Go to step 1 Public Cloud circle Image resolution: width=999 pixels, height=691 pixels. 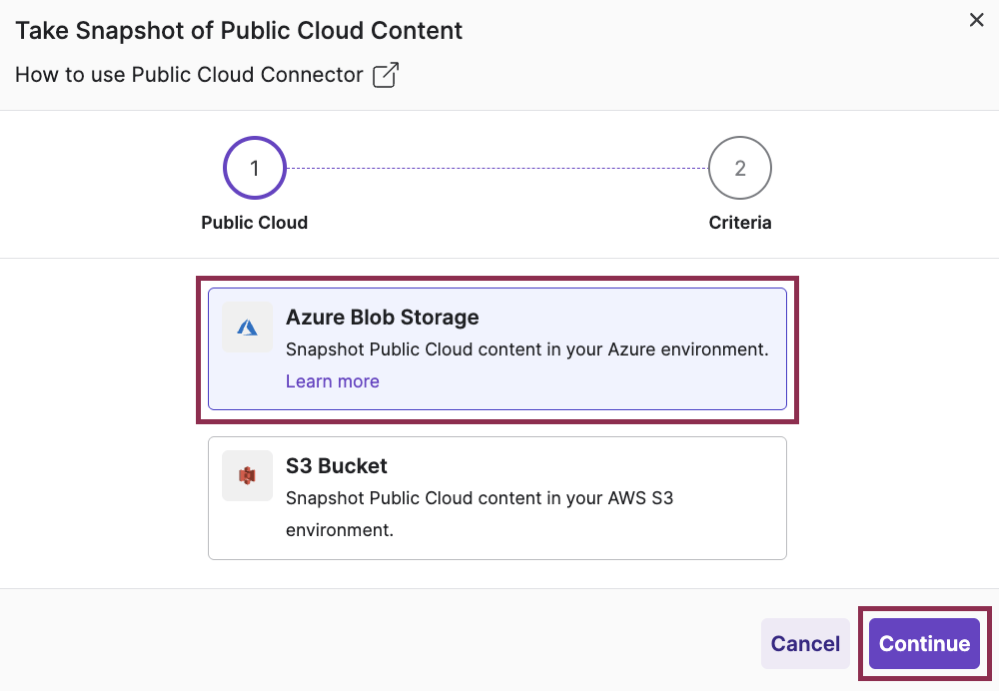[x=255, y=168]
